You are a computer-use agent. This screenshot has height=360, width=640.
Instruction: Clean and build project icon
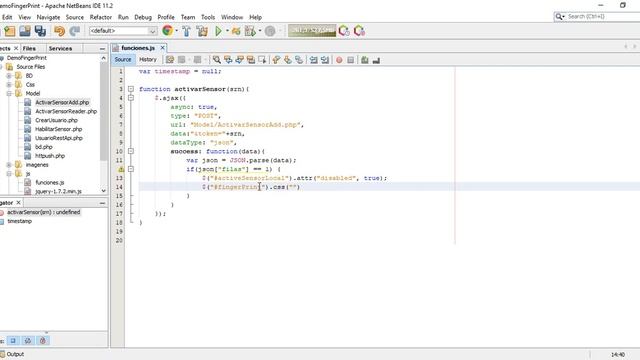pos(202,31)
